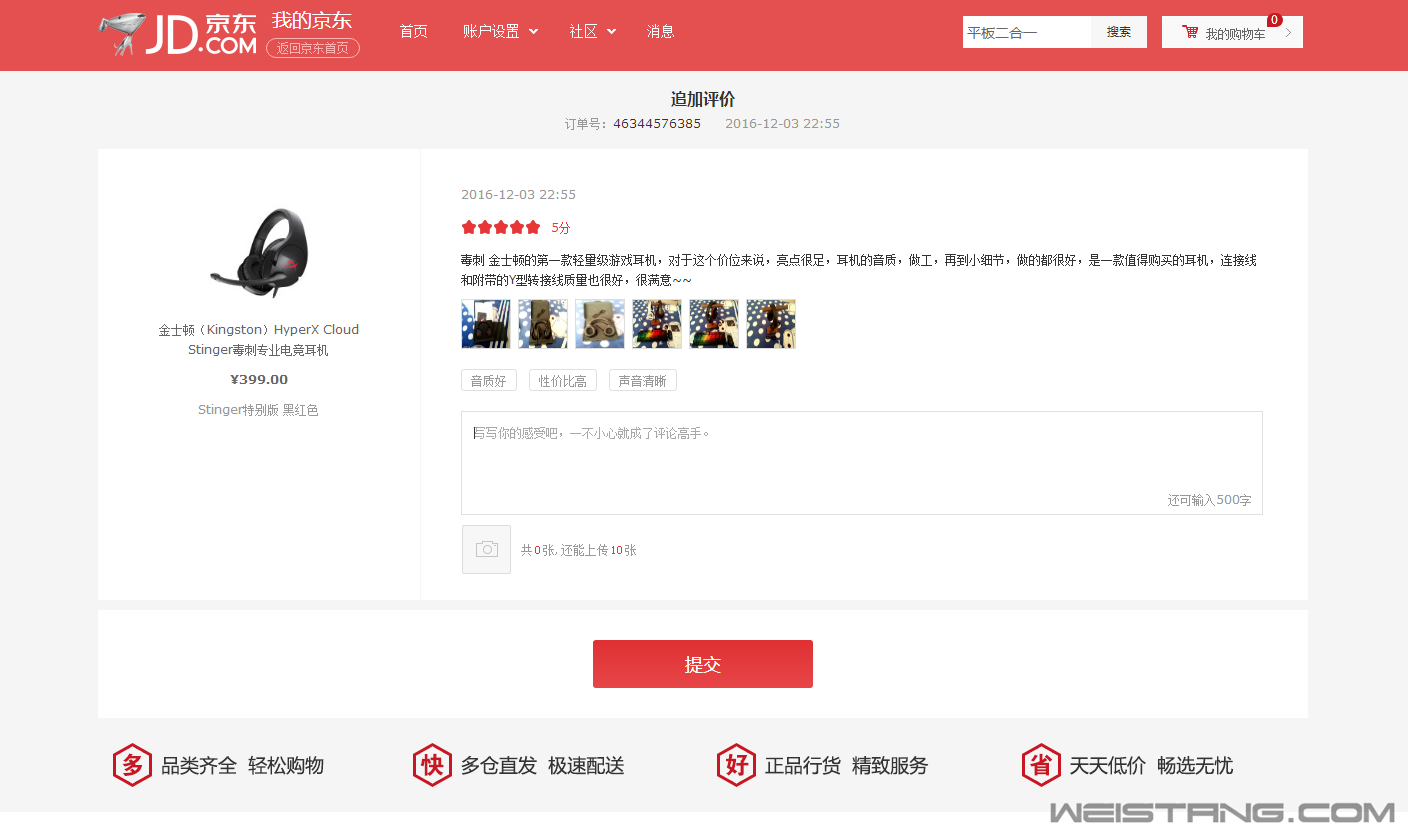Open the third review photo thumbnail
Image resolution: width=1408 pixels, height=836 pixels.
pyautogui.click(x=600, y=324)
